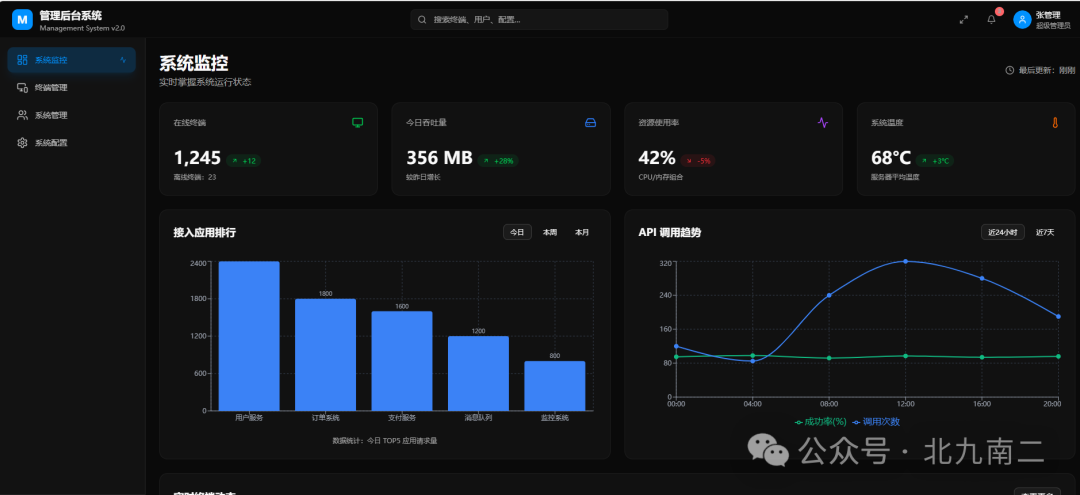1080x495 pixels.
Task: Click the API 调用趋势 heading
Action: coord(670,233)
